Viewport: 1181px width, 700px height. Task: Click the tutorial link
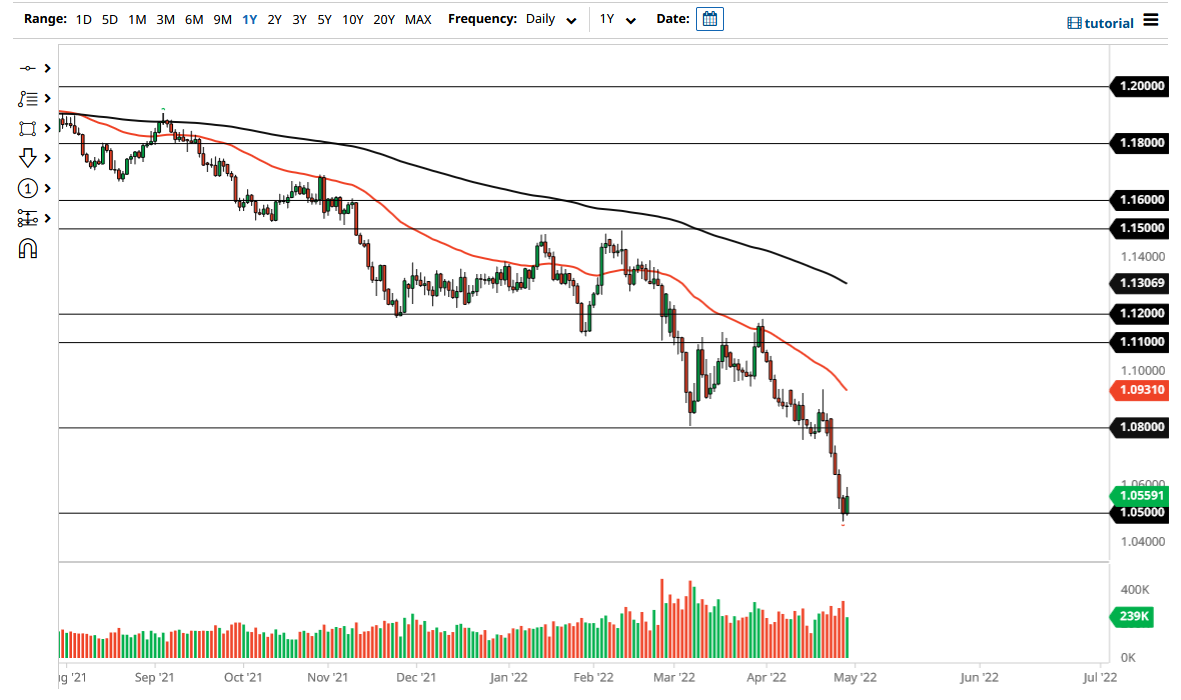[1100, 22]
